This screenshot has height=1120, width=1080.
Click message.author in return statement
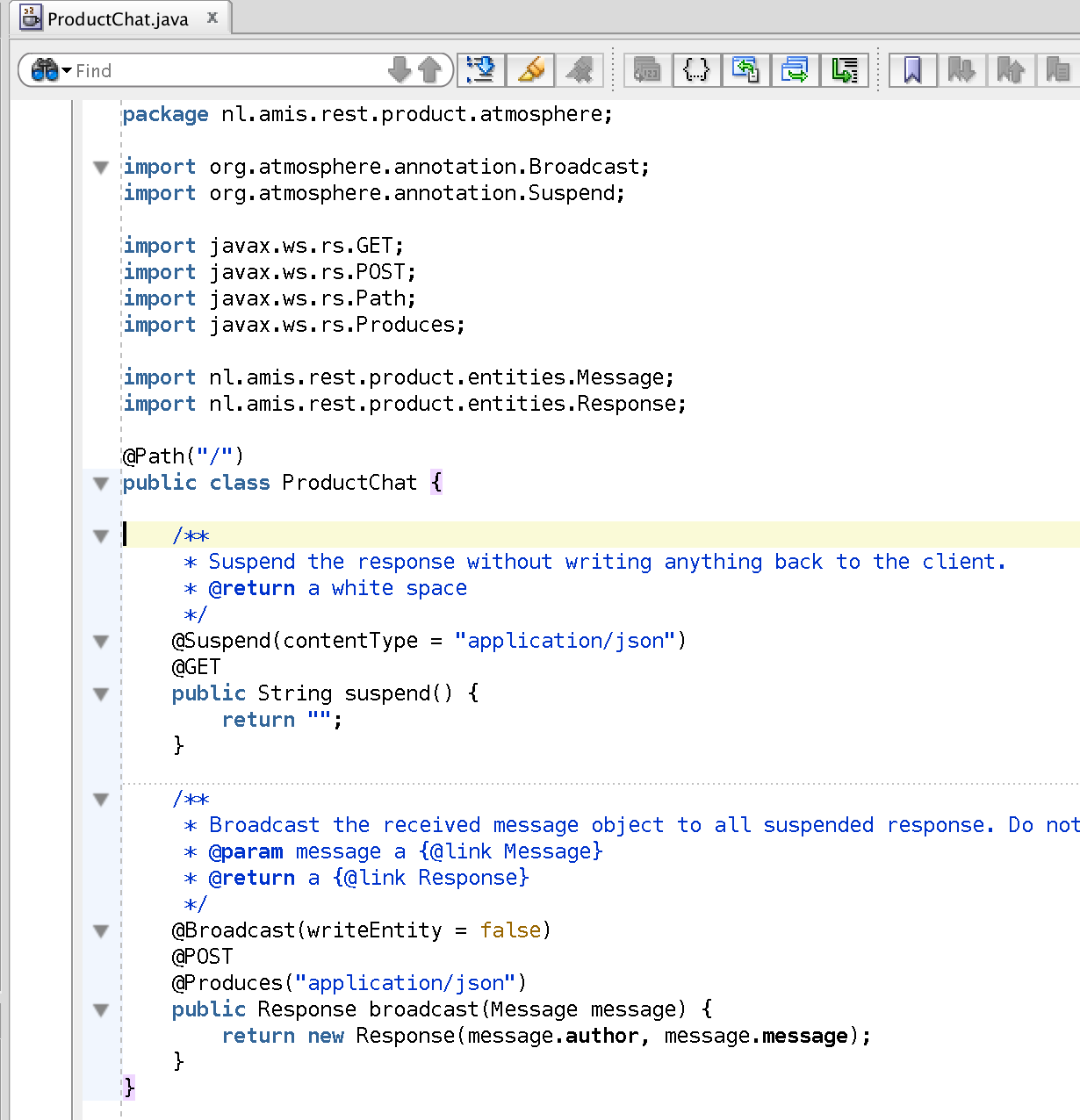tap(553, 1036)
